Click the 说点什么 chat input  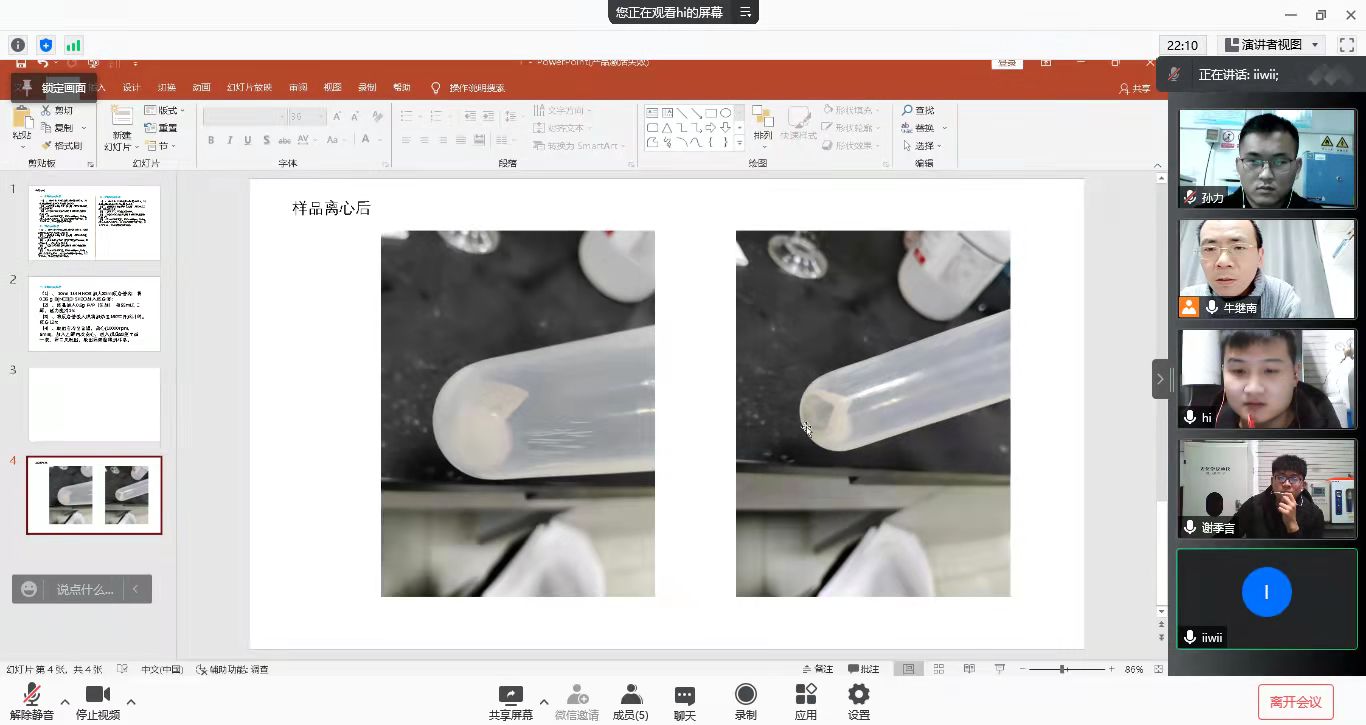tap(85, 589)
